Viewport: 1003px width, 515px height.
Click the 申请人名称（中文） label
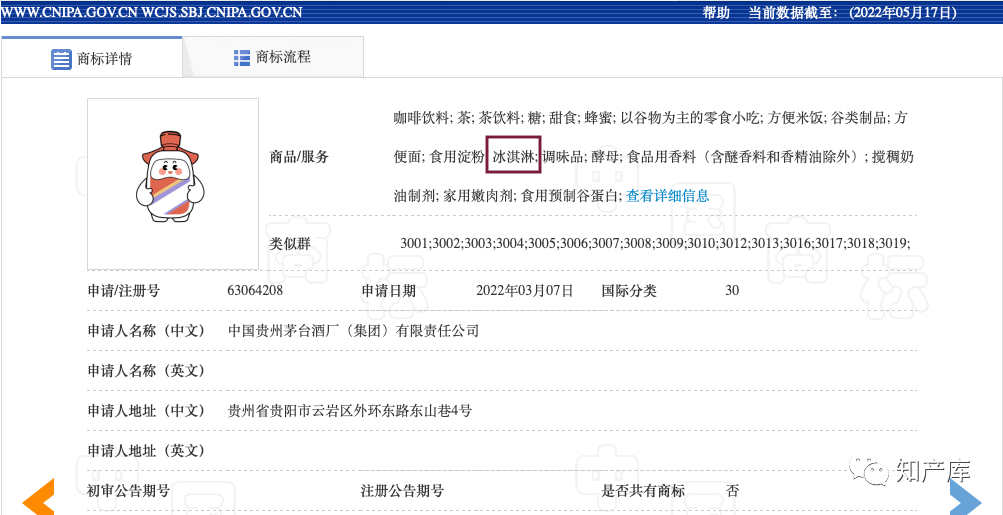(146, 331)
